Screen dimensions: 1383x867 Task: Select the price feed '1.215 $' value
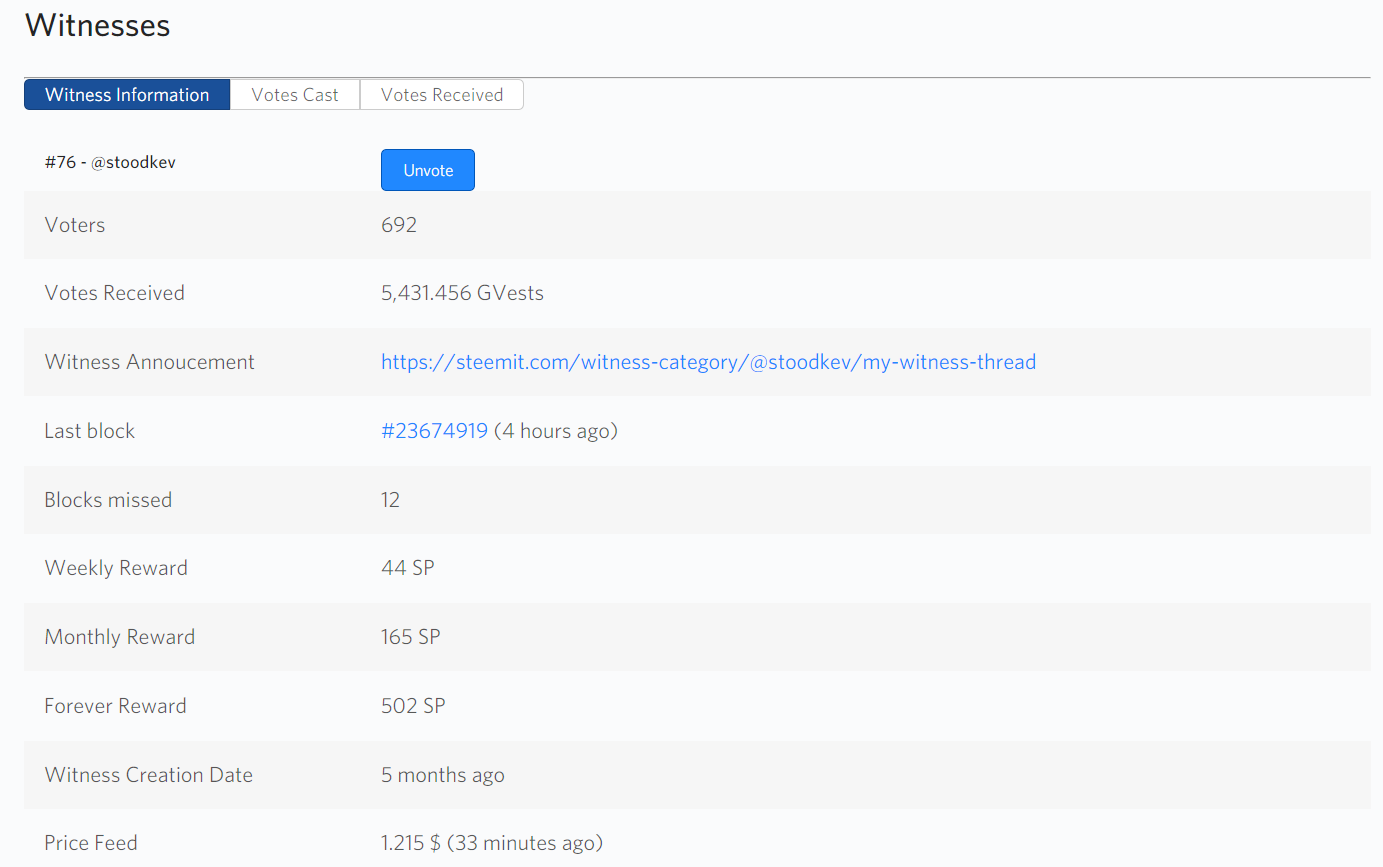tap(411, 843)
